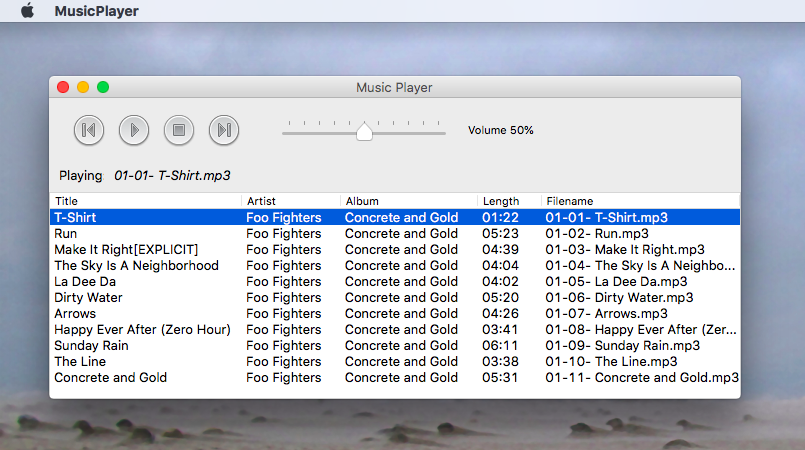805x450 pixels.
Task: Click the Foo Fighters artist in Run row
Action: [283, 233]
